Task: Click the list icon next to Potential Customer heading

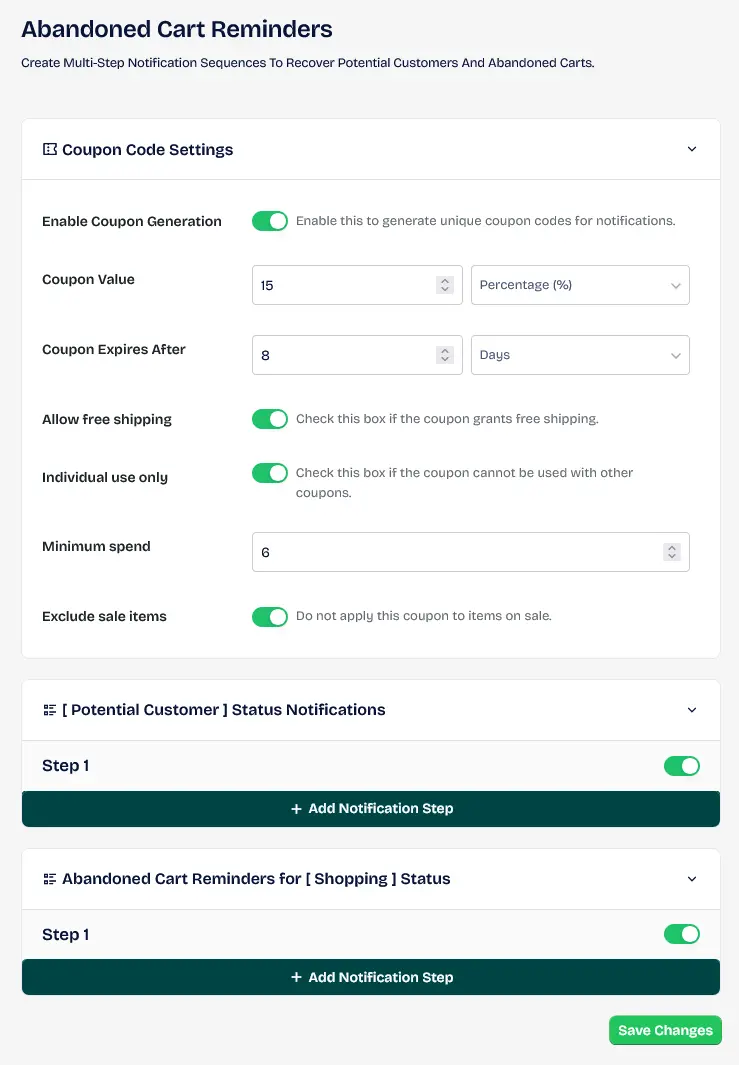Action: [x=50, y=710]
